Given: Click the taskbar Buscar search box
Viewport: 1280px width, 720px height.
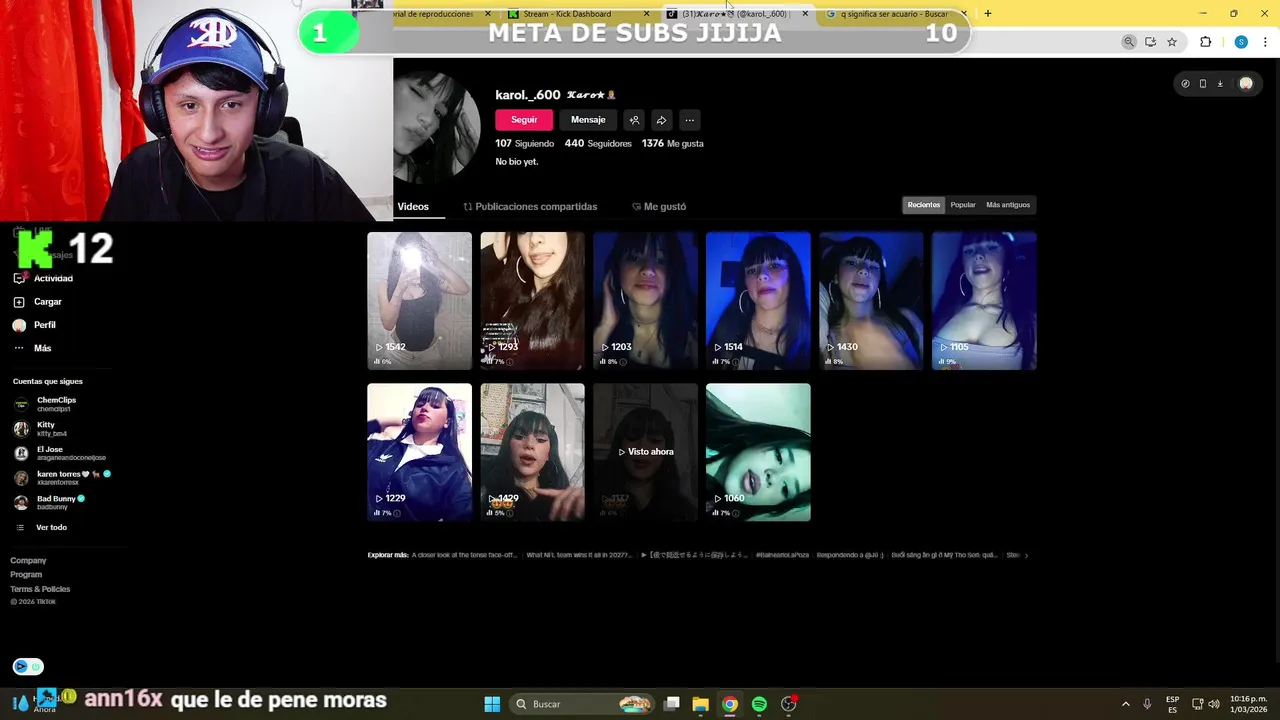Looking at the screenshot, I should pyautogui.click(x=582, y=704).
